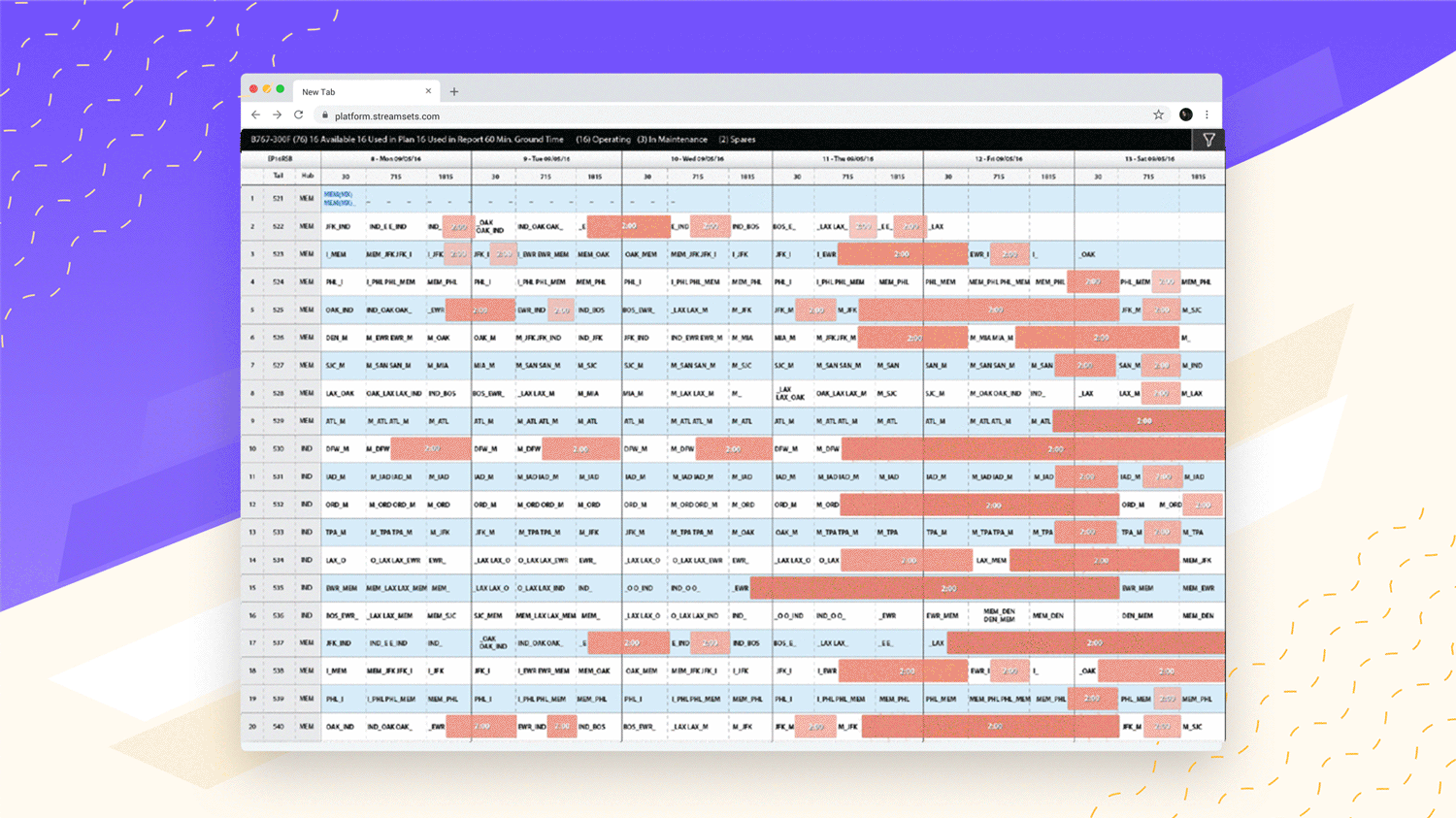
Task: Click the (2) Spares status label
Action: pyautogui.click(x=737, y=140)
